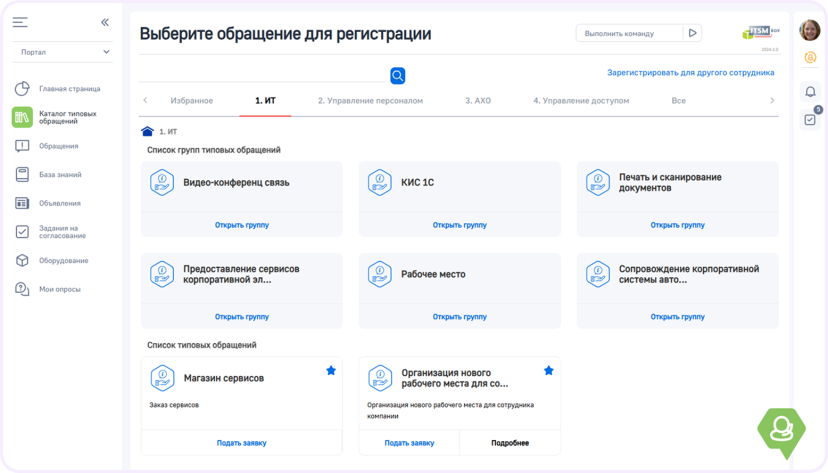The image size is (828, 473).
Task: Toggle favorite star on Организация нового рабочего места
Action: coord(549,371)
